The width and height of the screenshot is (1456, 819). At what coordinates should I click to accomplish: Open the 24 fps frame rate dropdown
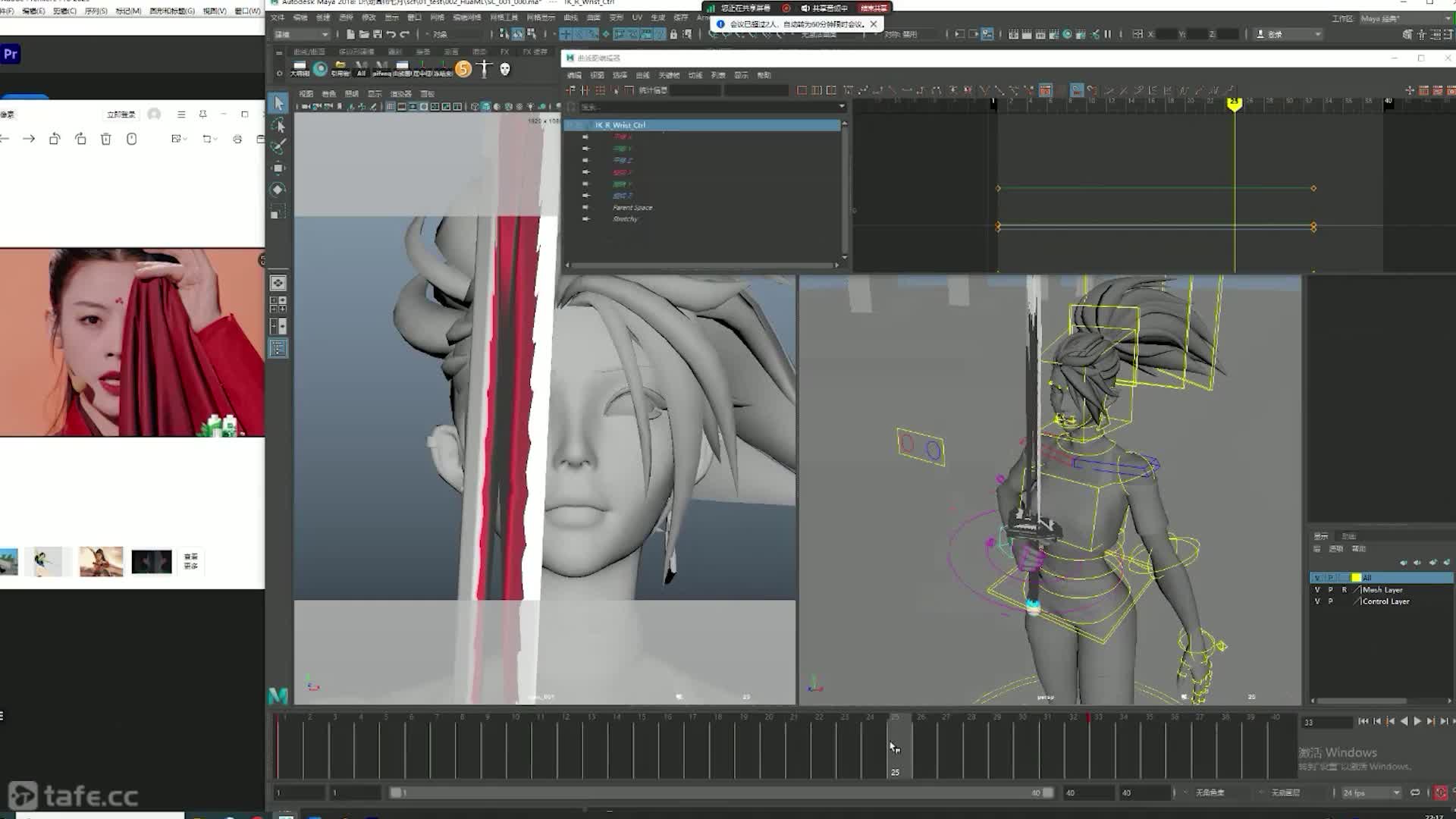[1371, 792]
